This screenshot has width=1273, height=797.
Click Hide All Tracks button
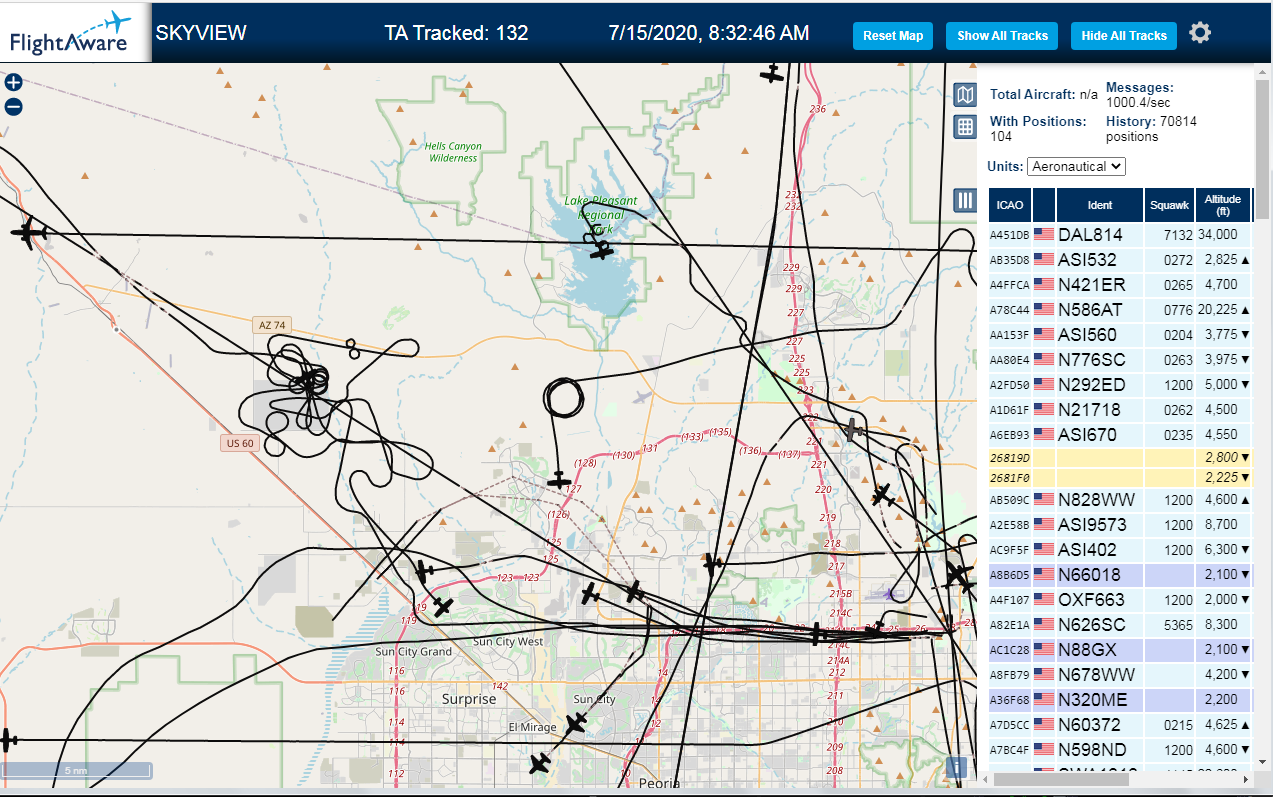[x=1124, y=35]
